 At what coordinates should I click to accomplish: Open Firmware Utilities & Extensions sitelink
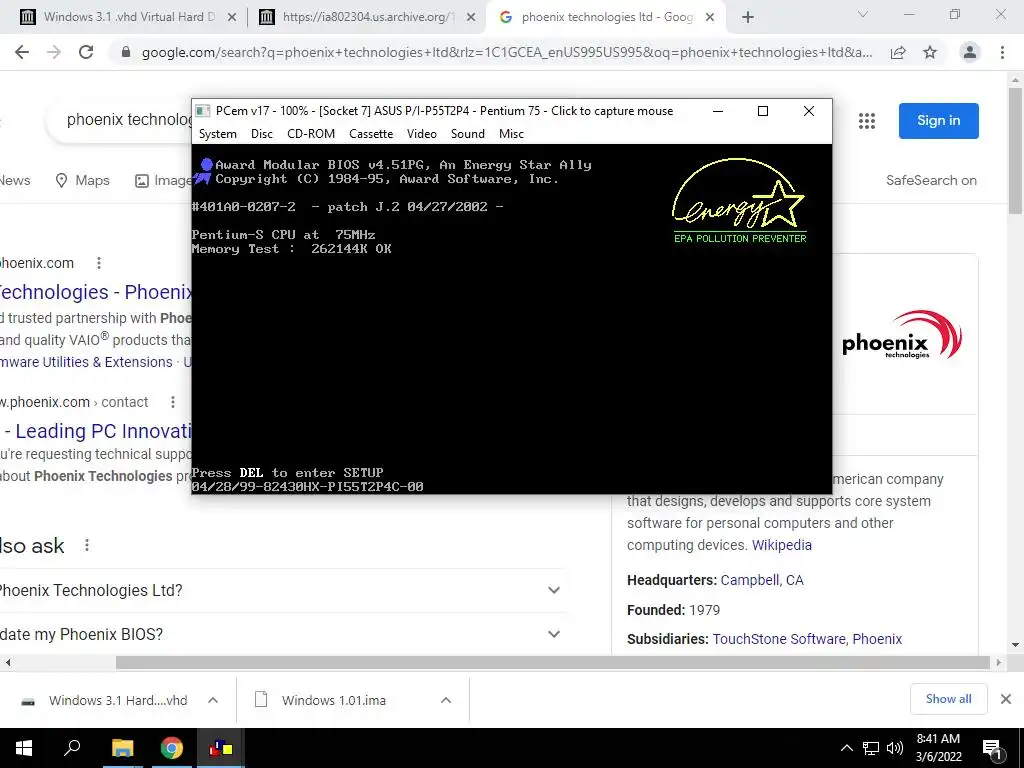(x=86, y=362)
